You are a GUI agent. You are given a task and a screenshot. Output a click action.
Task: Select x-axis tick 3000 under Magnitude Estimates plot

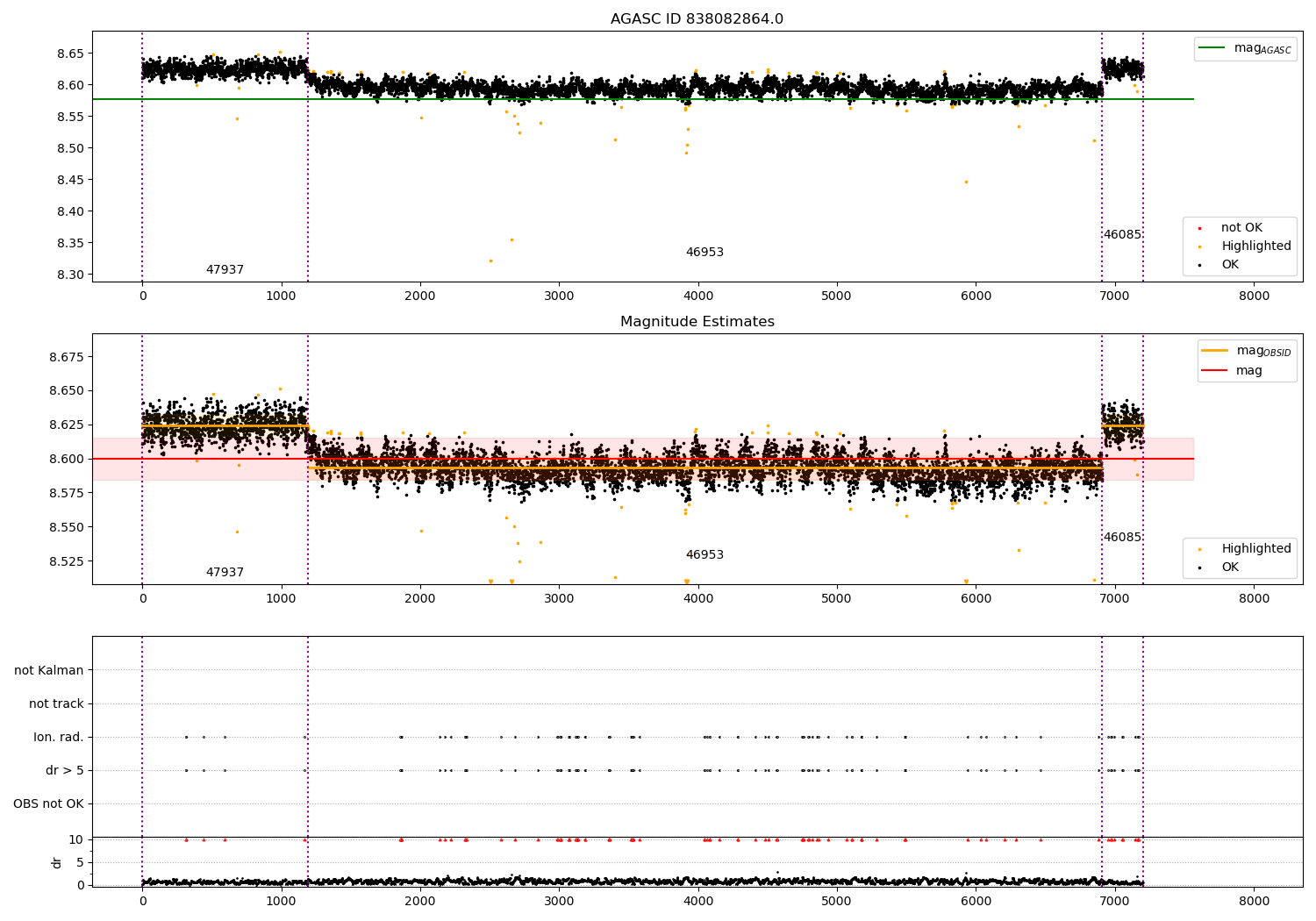pos(559,599)
